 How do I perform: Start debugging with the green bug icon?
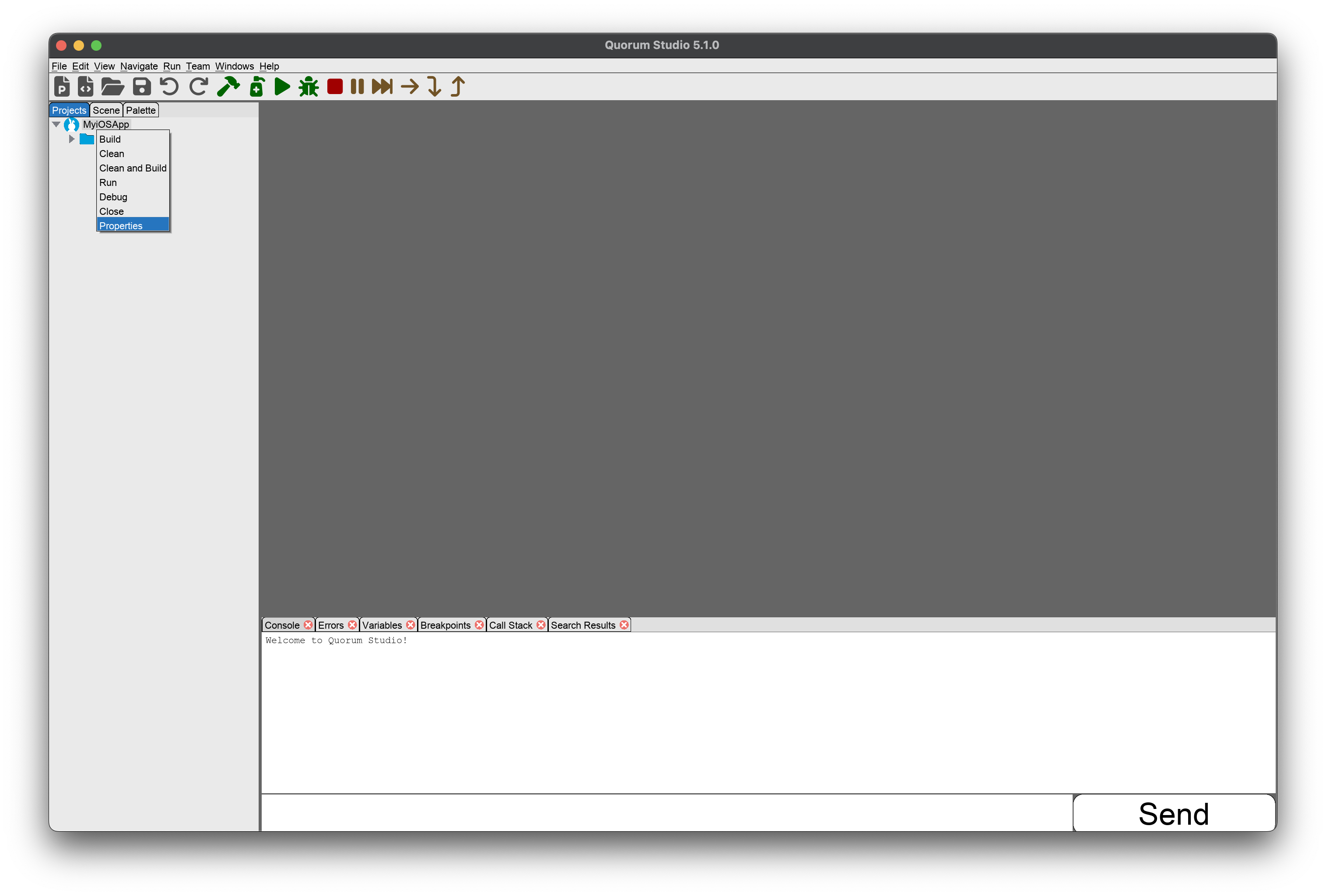(309, 87)
